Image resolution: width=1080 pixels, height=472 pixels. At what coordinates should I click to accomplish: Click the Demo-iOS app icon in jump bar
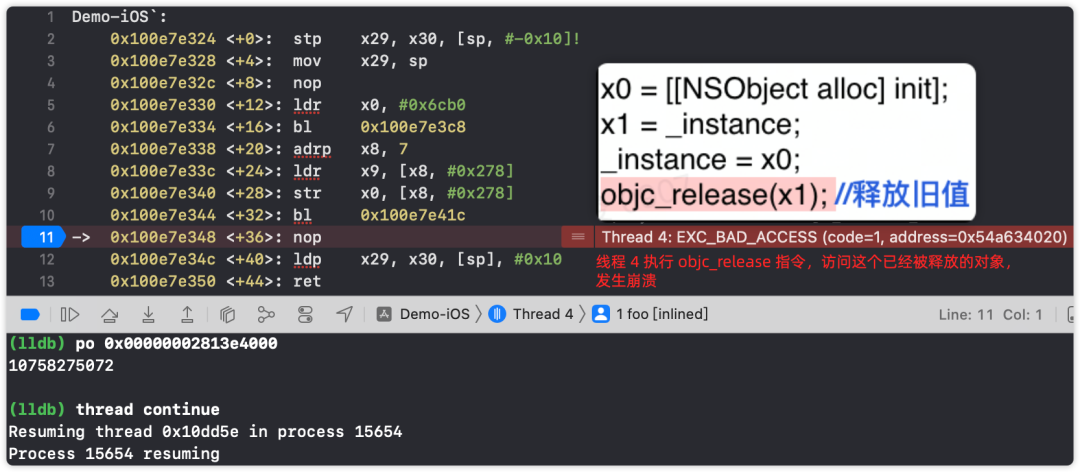384,314
